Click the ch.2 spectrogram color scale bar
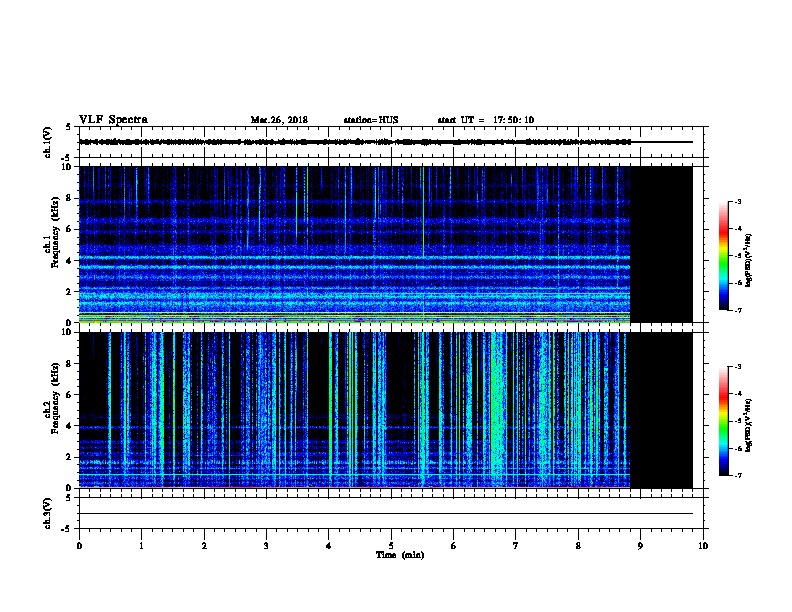Screen dimensions: 792x612 pos(724,421)
